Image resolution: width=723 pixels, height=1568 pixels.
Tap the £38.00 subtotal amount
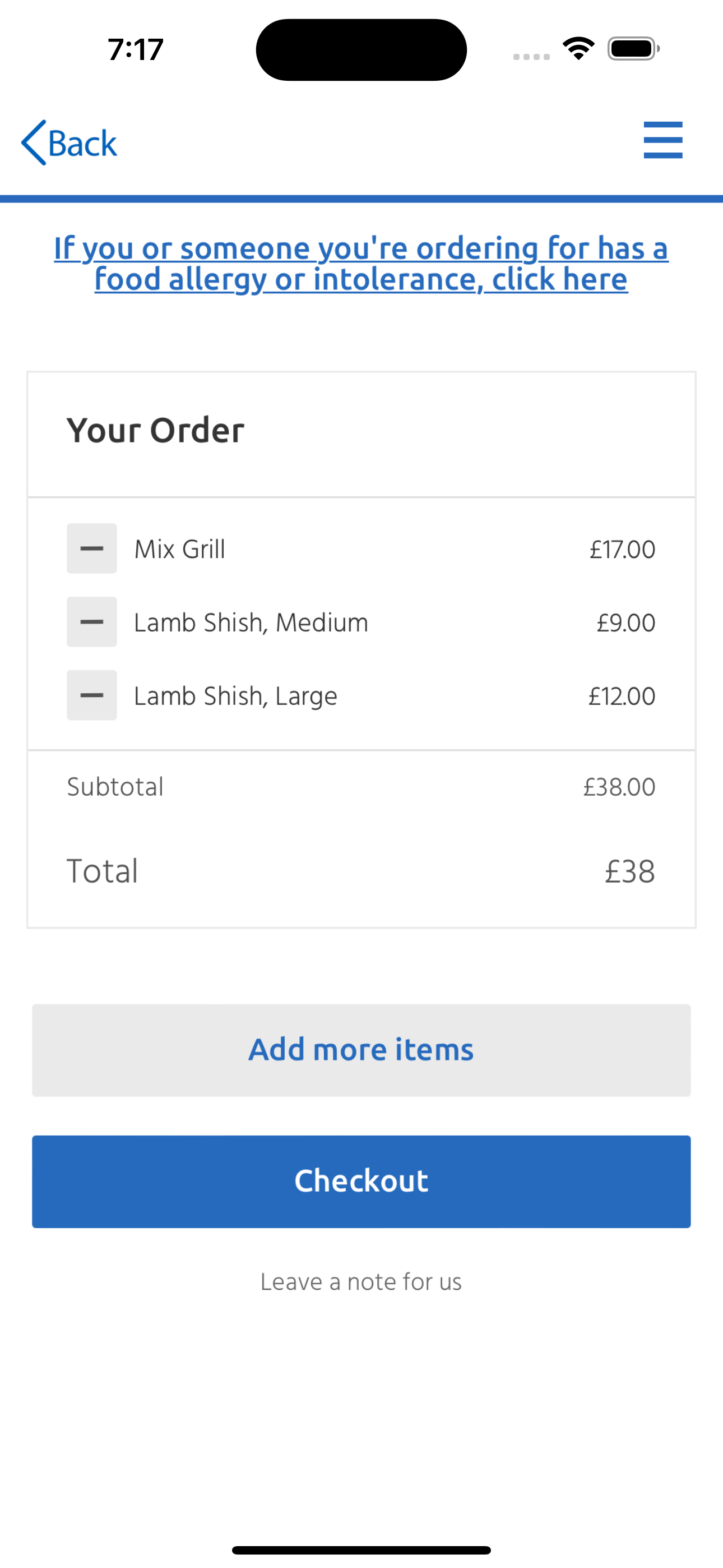(x=619, y=787)
